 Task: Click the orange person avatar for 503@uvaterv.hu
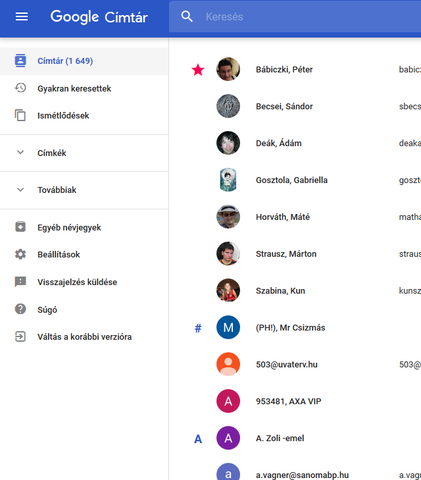tap(228, 364)
